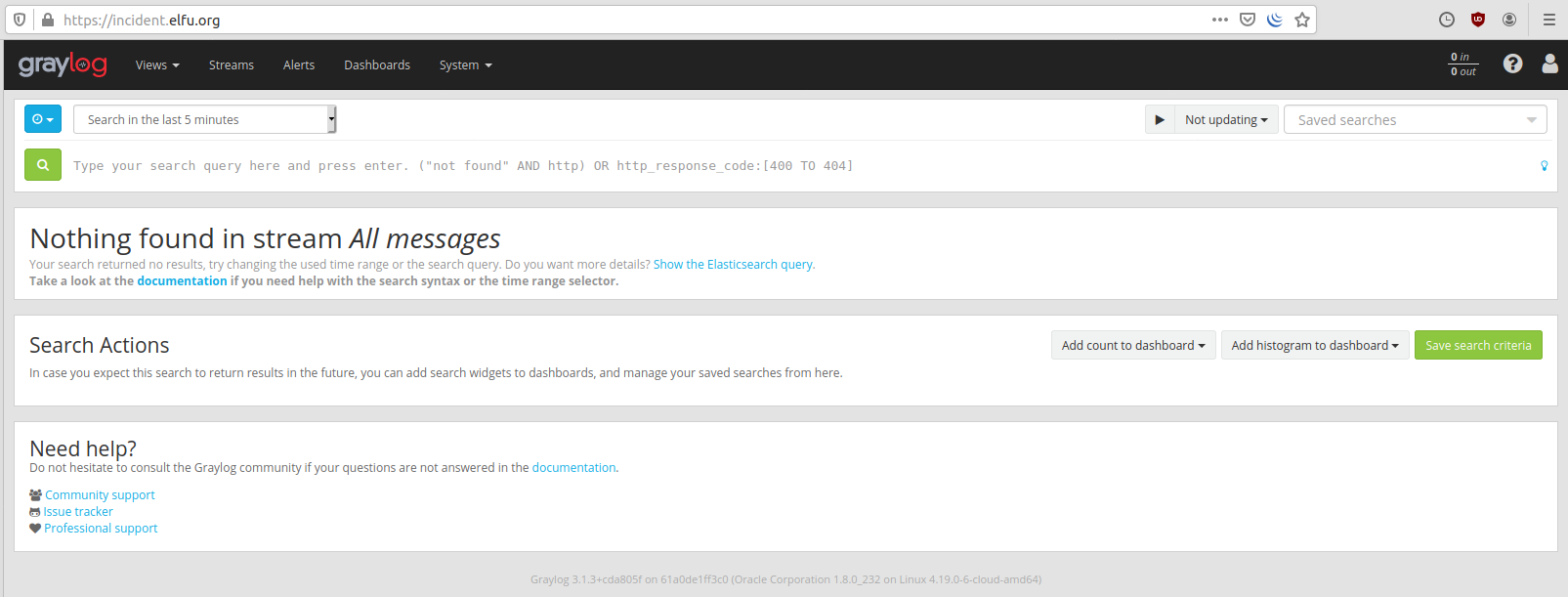
Task: Open 'Community support' link
Action: 100,494
